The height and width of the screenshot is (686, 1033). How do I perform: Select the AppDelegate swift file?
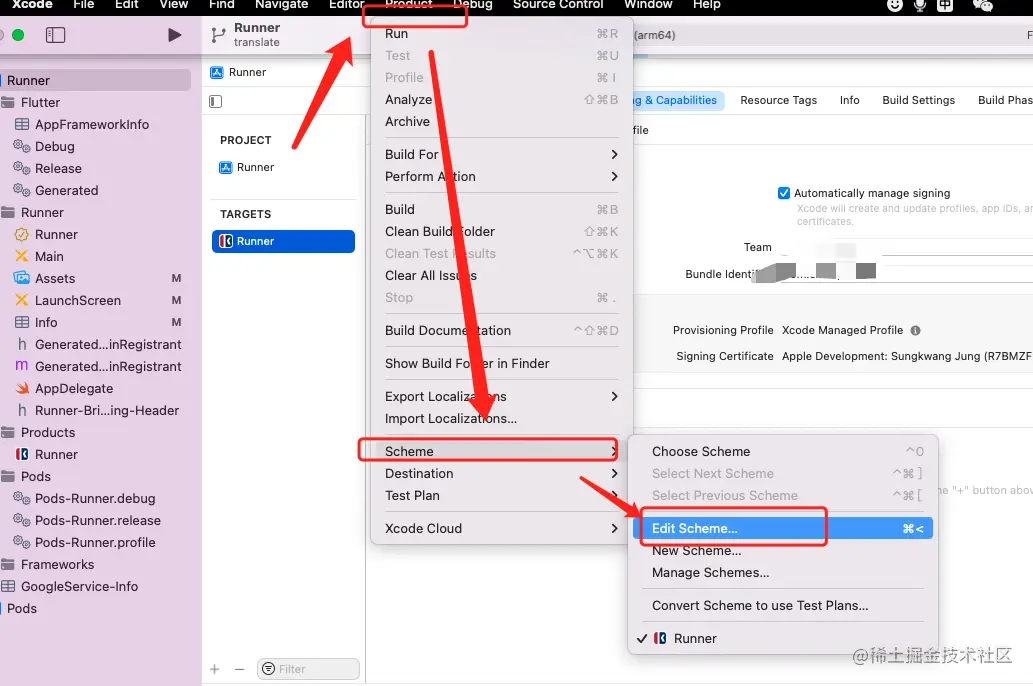point(74,389)
